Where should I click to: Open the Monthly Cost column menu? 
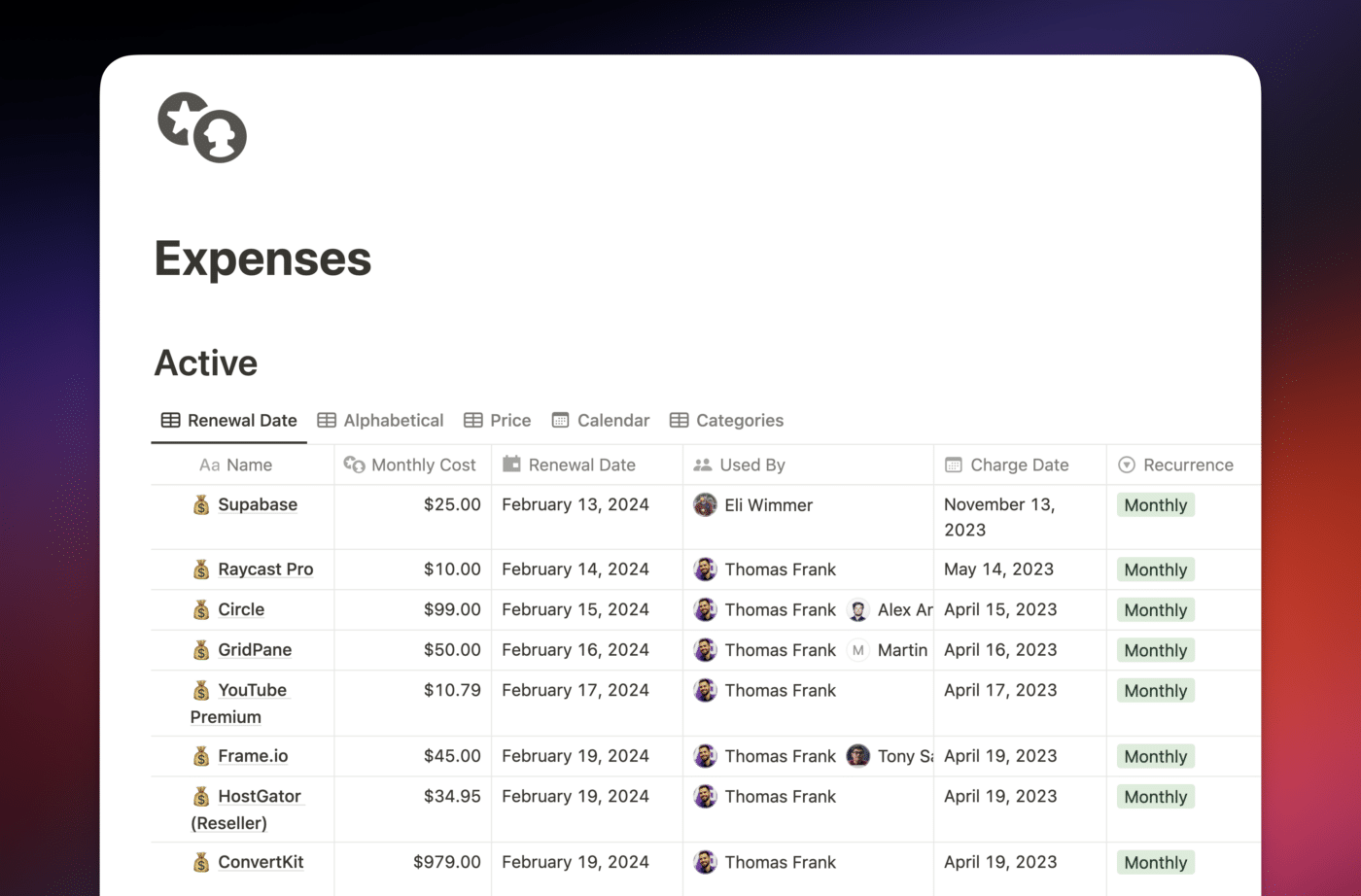[353, 465]
